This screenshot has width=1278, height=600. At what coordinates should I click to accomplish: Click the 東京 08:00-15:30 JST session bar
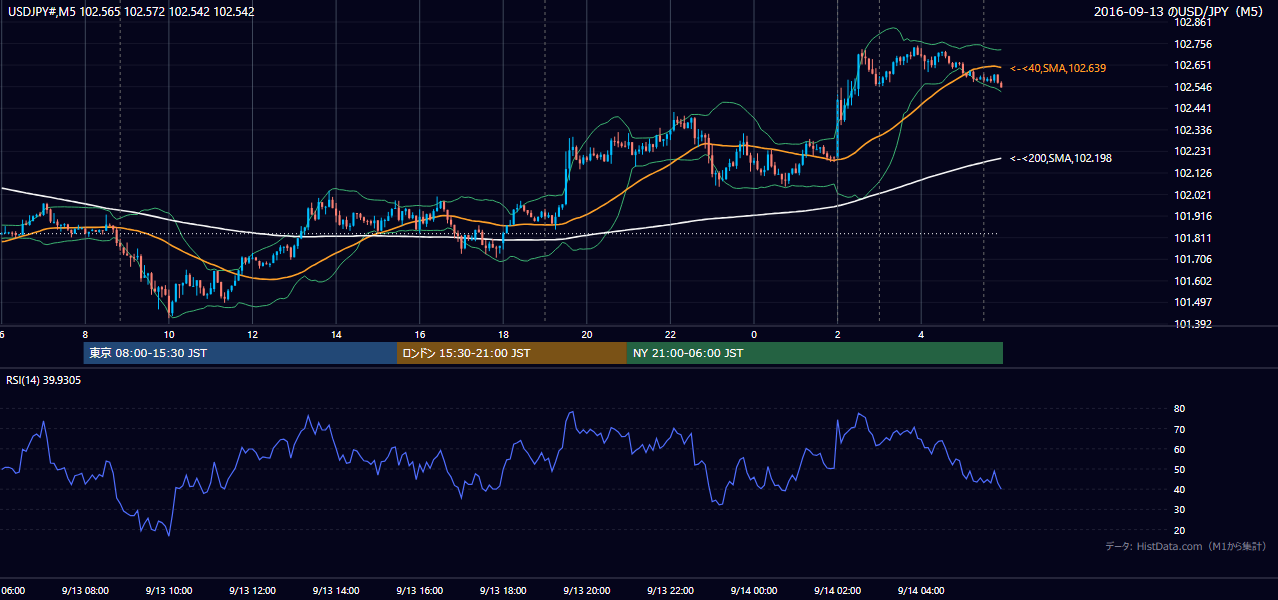(x=241, y=353)
